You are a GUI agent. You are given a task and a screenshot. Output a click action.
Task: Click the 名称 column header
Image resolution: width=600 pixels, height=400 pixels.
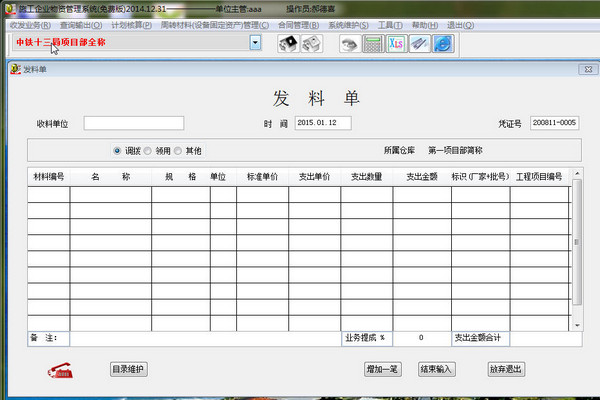click(111, 177)
